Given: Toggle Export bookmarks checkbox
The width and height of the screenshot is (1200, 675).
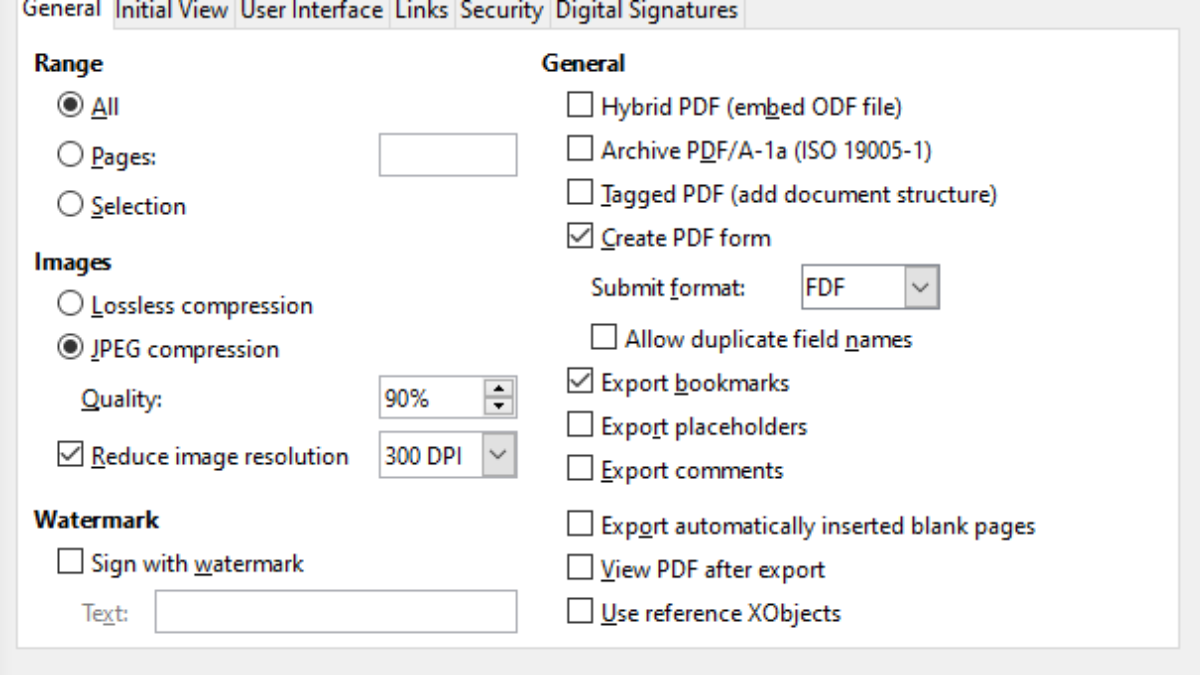Looking at the screenshot, I should pyautogui.click(x=580, y=382).
